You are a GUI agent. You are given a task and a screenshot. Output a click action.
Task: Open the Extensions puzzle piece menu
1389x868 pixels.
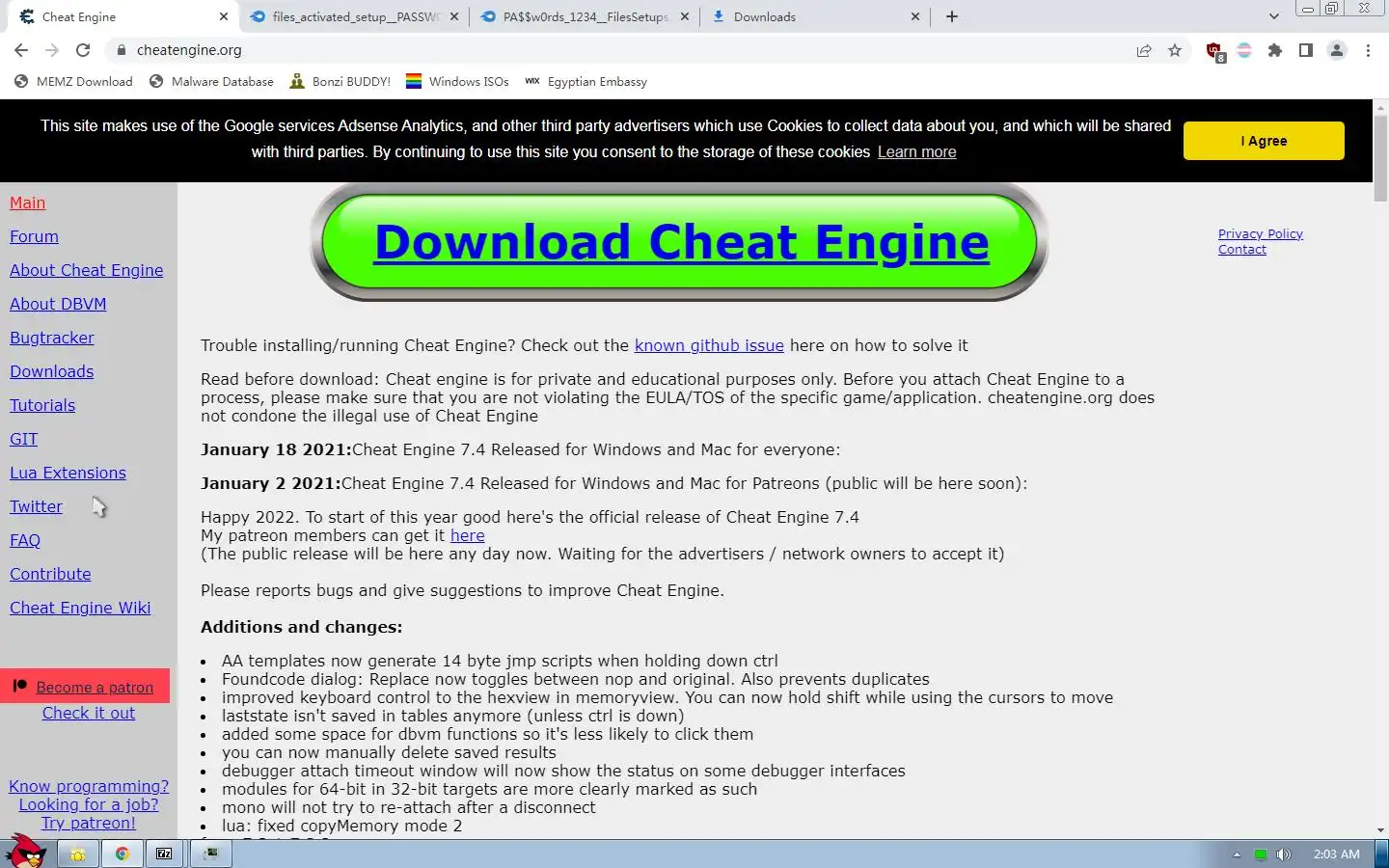pos(1275,50)
